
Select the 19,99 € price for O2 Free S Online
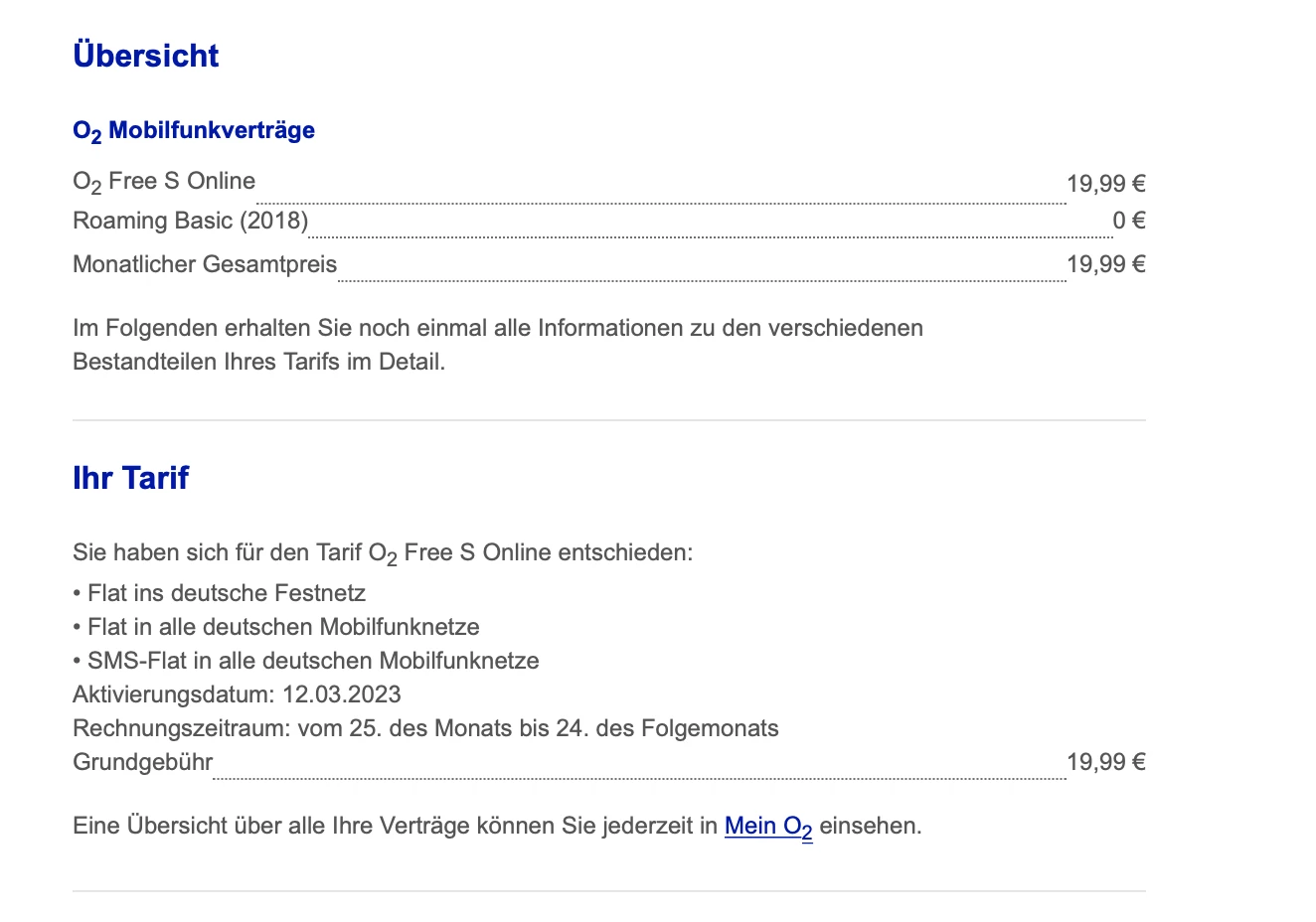pyautogui.click(x=1106, y=184)
